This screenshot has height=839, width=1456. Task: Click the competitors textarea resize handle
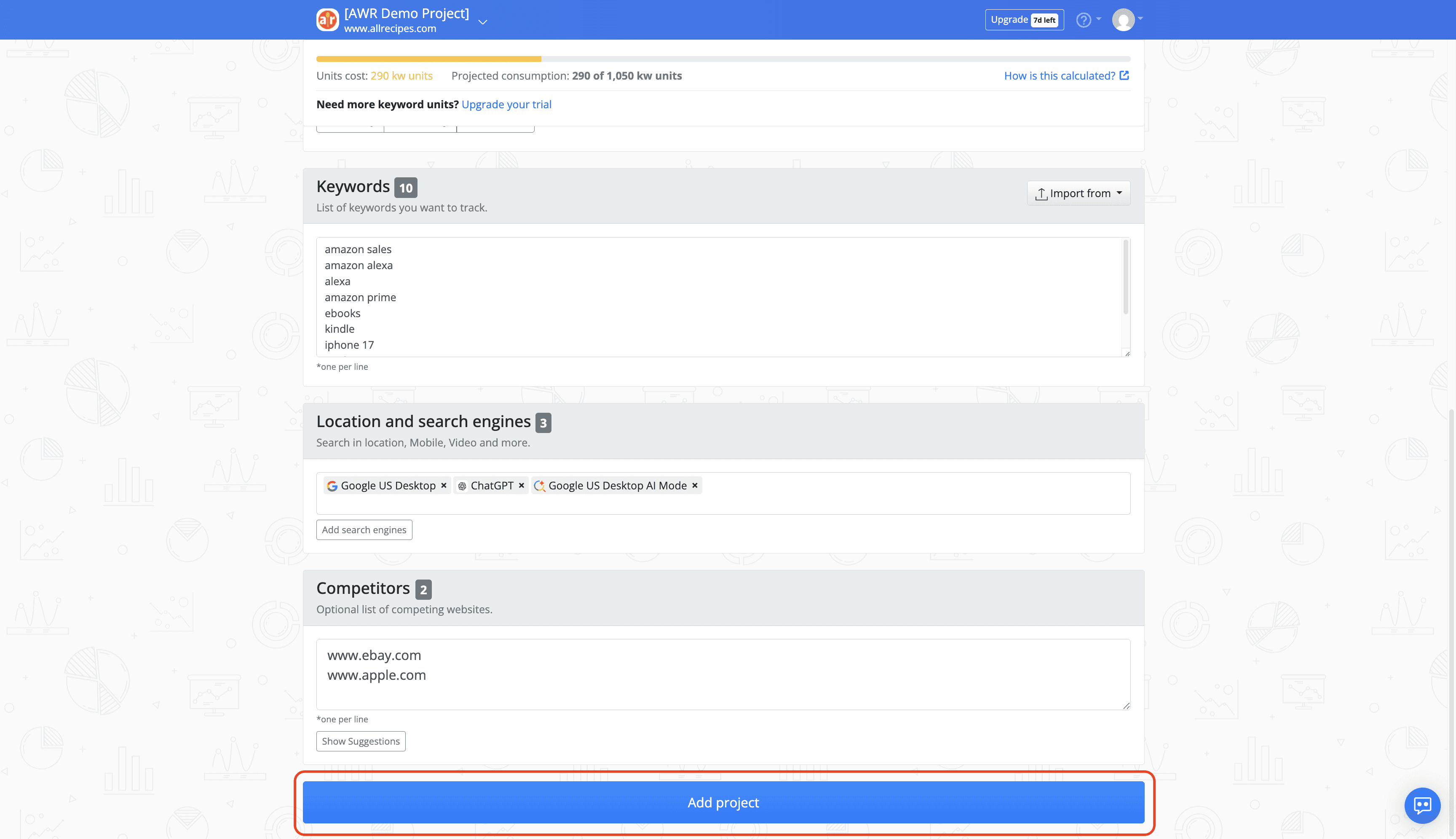(x=1126, y=706)
